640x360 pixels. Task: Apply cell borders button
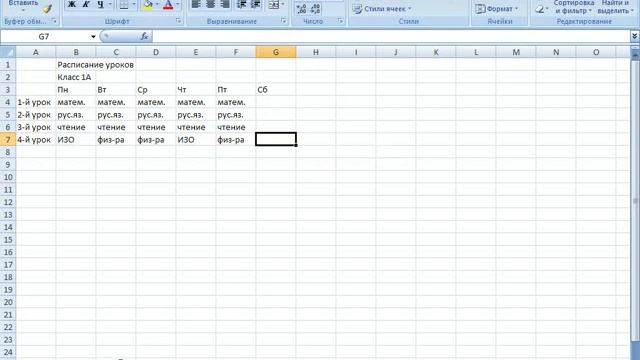124,4
